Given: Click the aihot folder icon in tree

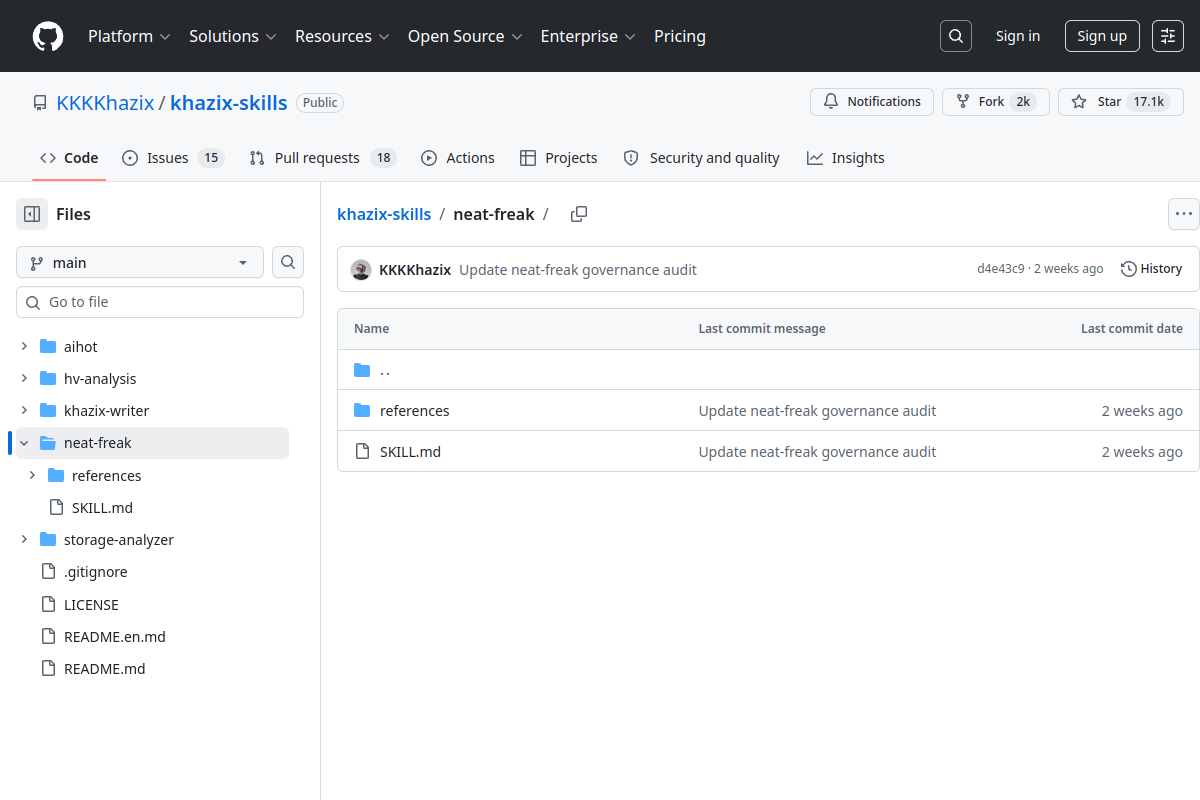Looking at the screenshot, I should (x=47, y=347).
